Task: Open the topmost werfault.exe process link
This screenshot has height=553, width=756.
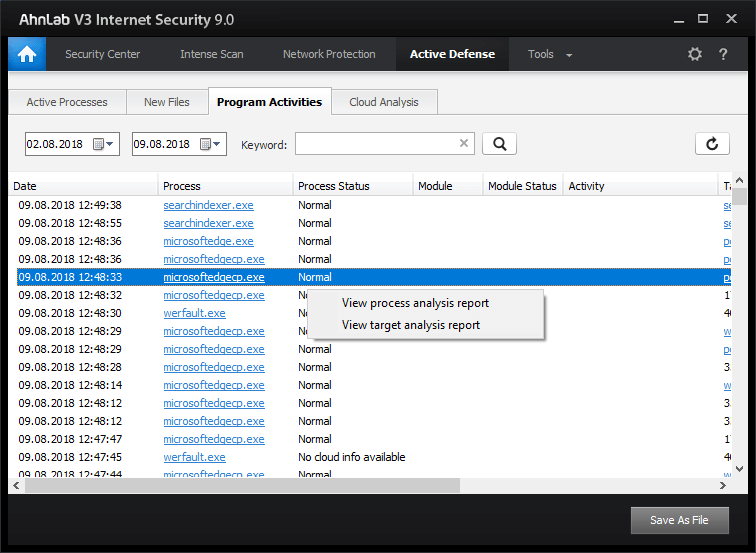Action: click(194, 313)
